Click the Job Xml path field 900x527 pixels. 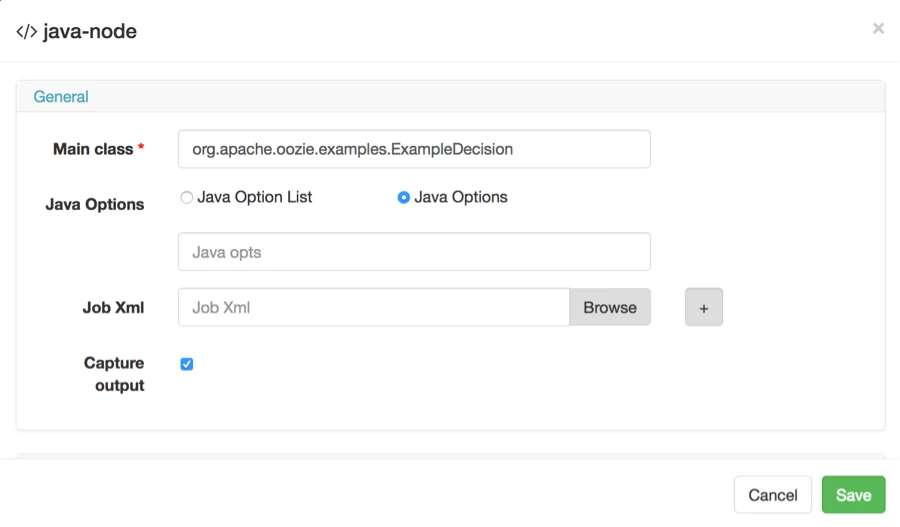click(x=374, y=307)
